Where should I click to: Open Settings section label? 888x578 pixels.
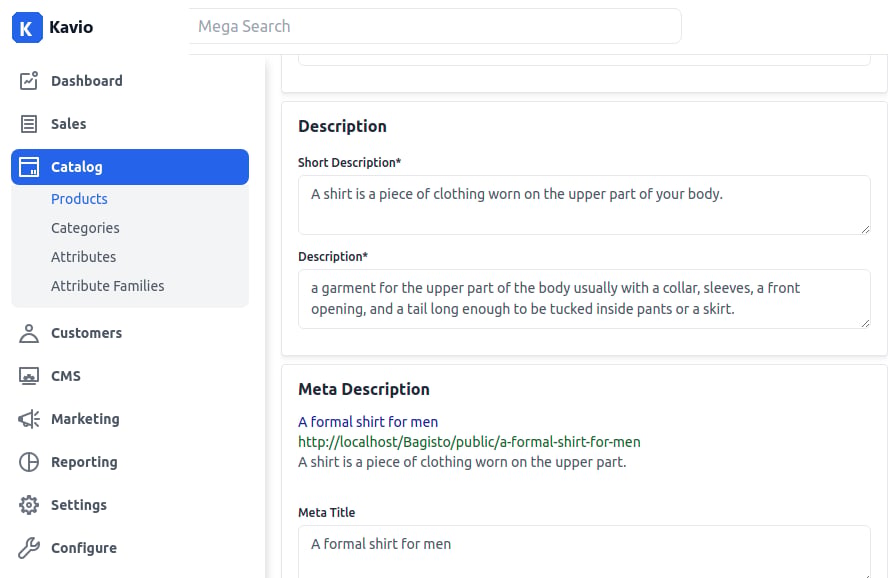(x=79, y=505)
